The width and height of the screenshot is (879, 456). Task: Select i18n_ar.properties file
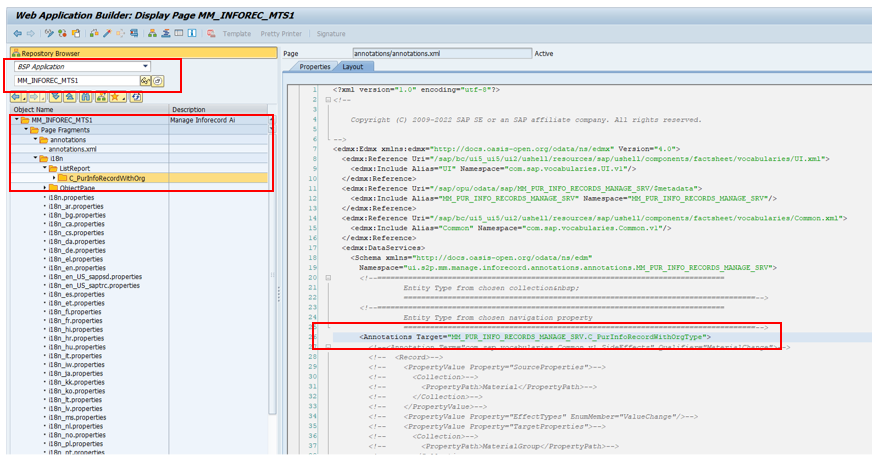pos(76,206)
